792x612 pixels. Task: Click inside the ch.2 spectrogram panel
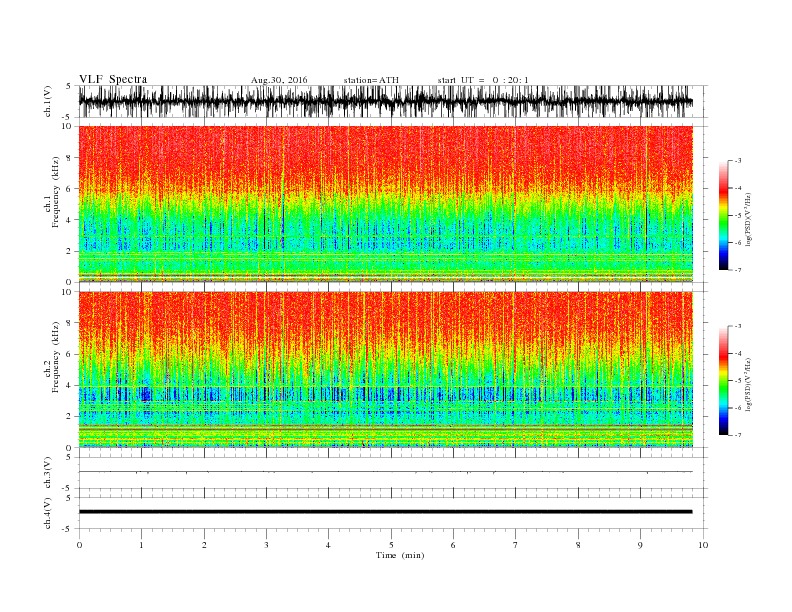coord(385,370)
